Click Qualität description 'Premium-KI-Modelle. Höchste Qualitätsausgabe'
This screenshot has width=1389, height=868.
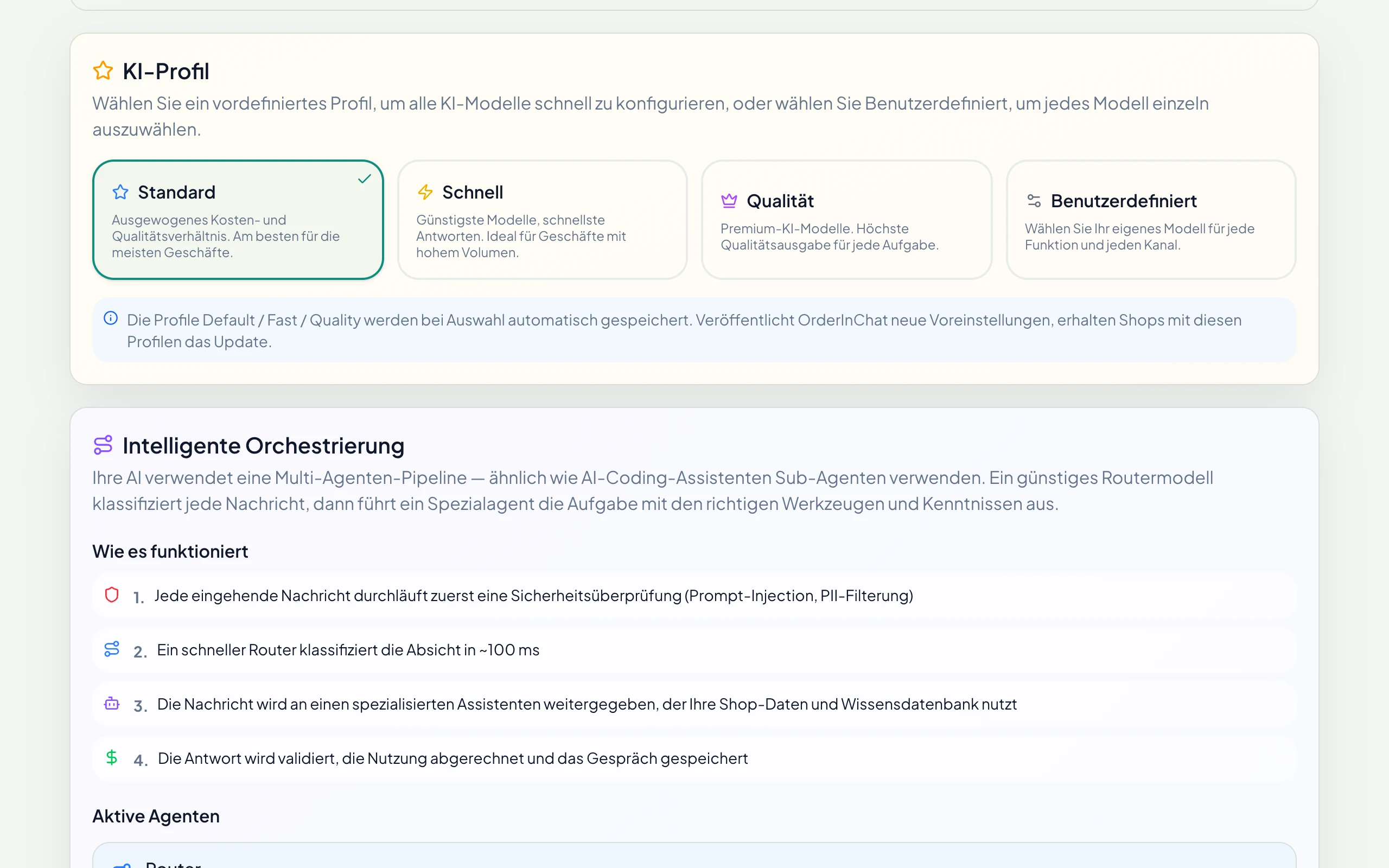[x=830, y=237]
